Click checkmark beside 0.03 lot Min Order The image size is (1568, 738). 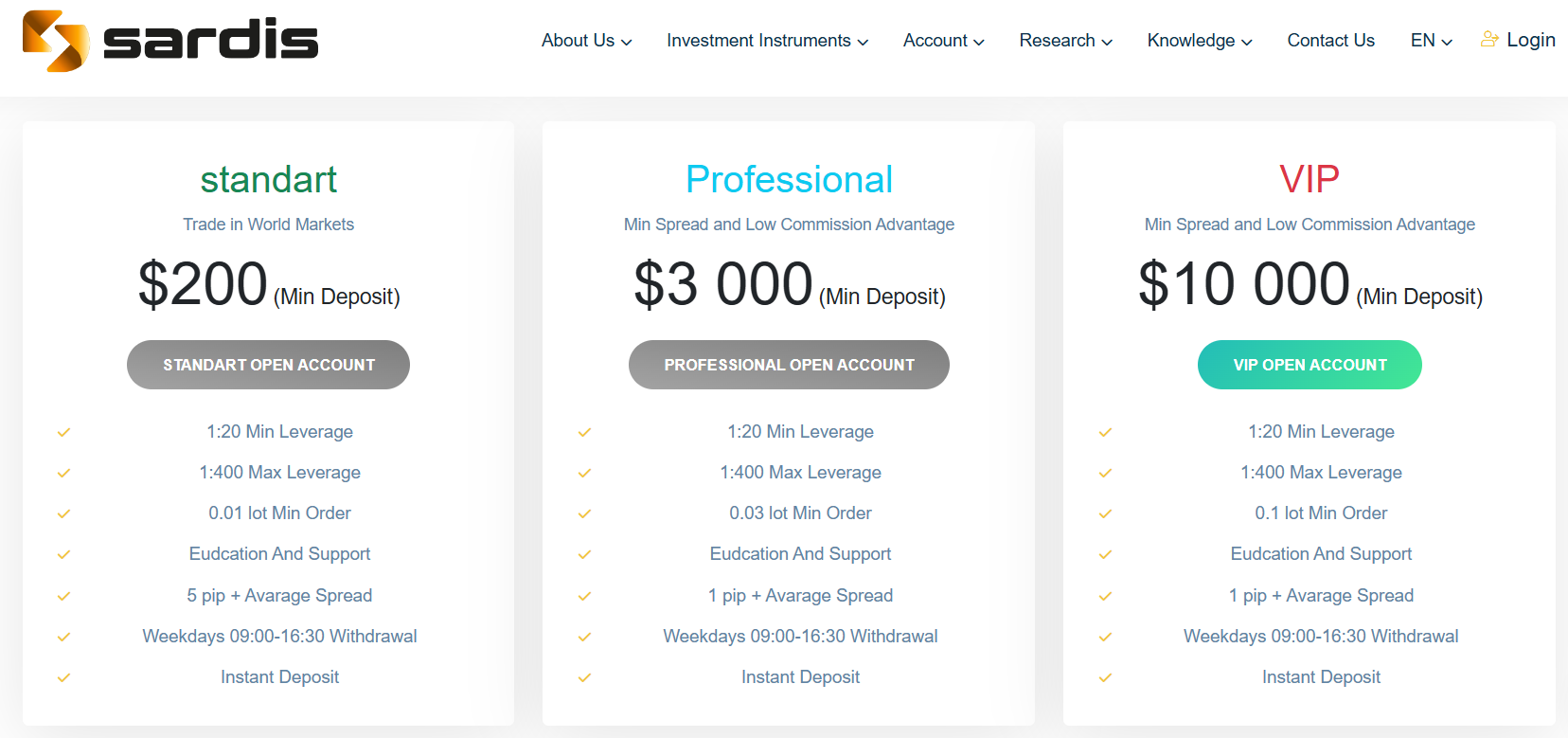tap(584, 514)
